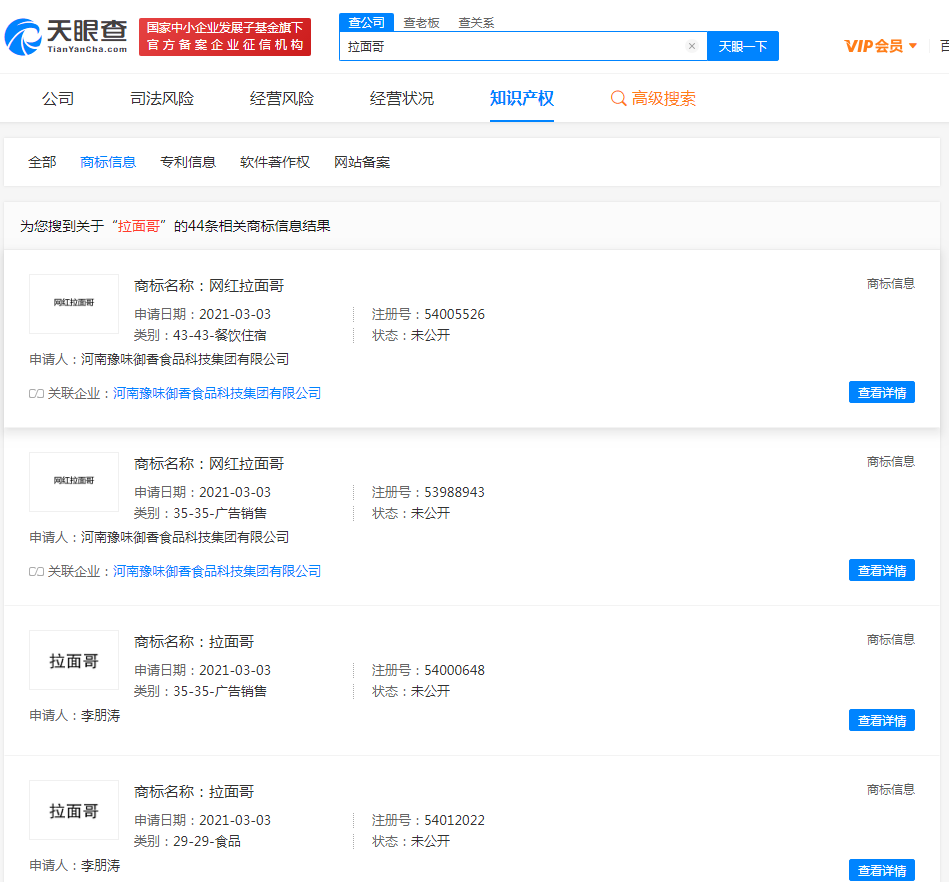Switch to the 网站备案 filter tab
The image size is (949, 882).
point(363,161)
